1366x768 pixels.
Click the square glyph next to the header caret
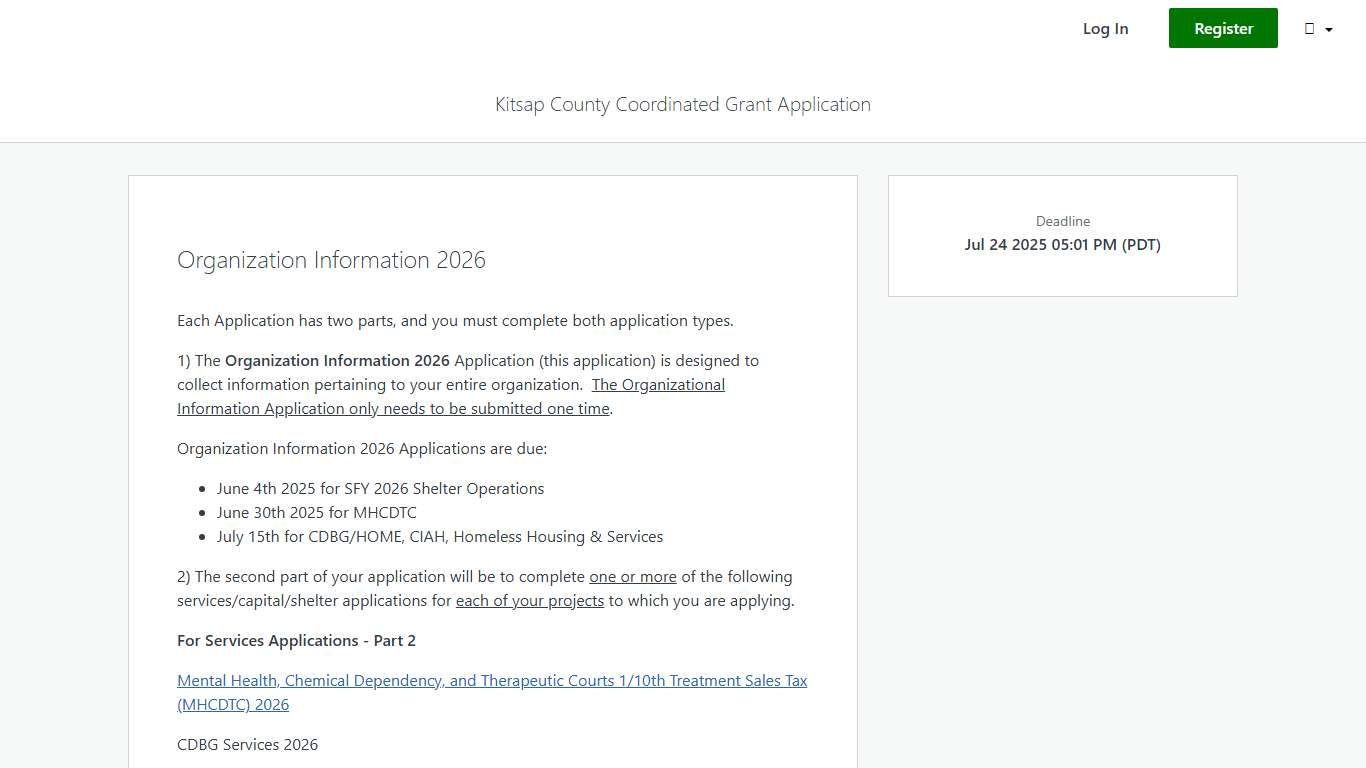click(x=1311, y=28)
